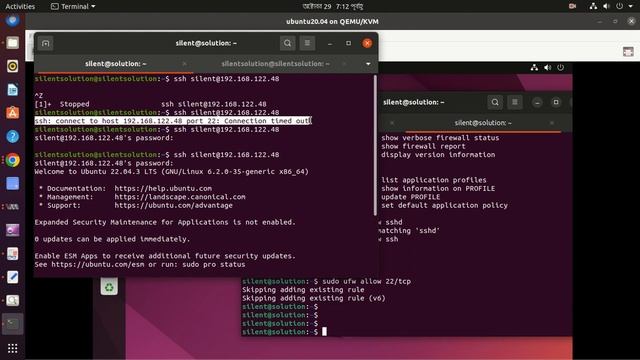Launch Files from the dock
Viewport: 640px width, 360px height.
[12, 42]
